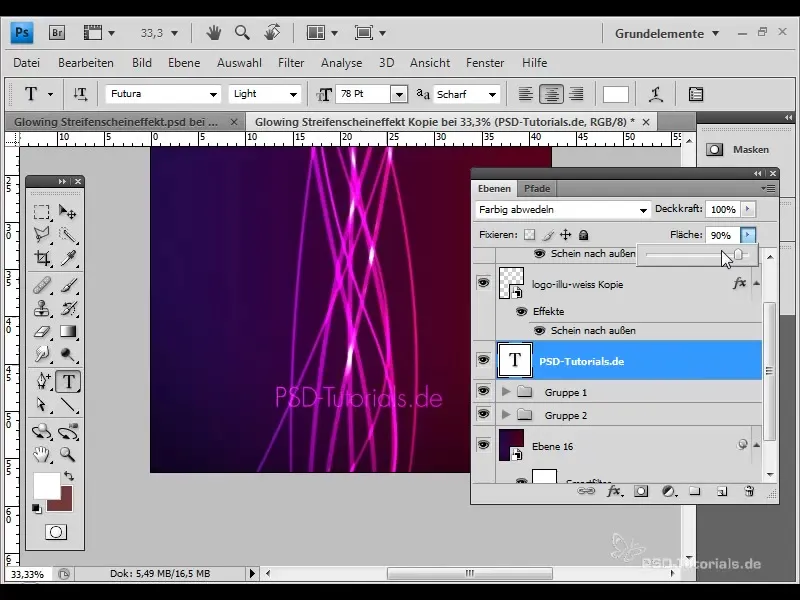Launch Adobe Bridge
This screenshot has height=600, width=800.
point(57,33)
